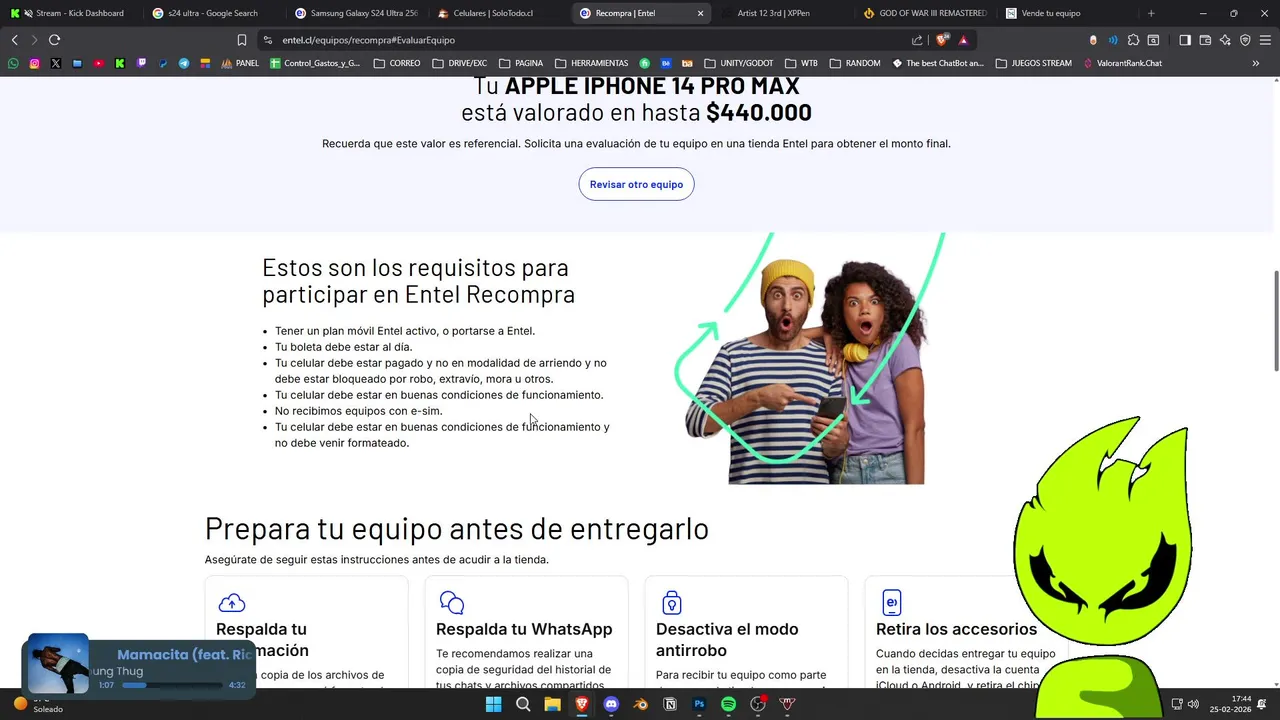The height and width of the screenshot is (720, 1280).
Task: Click the Revisar otro equipo button
Action: pyautogui.click(x=636, y=184)
